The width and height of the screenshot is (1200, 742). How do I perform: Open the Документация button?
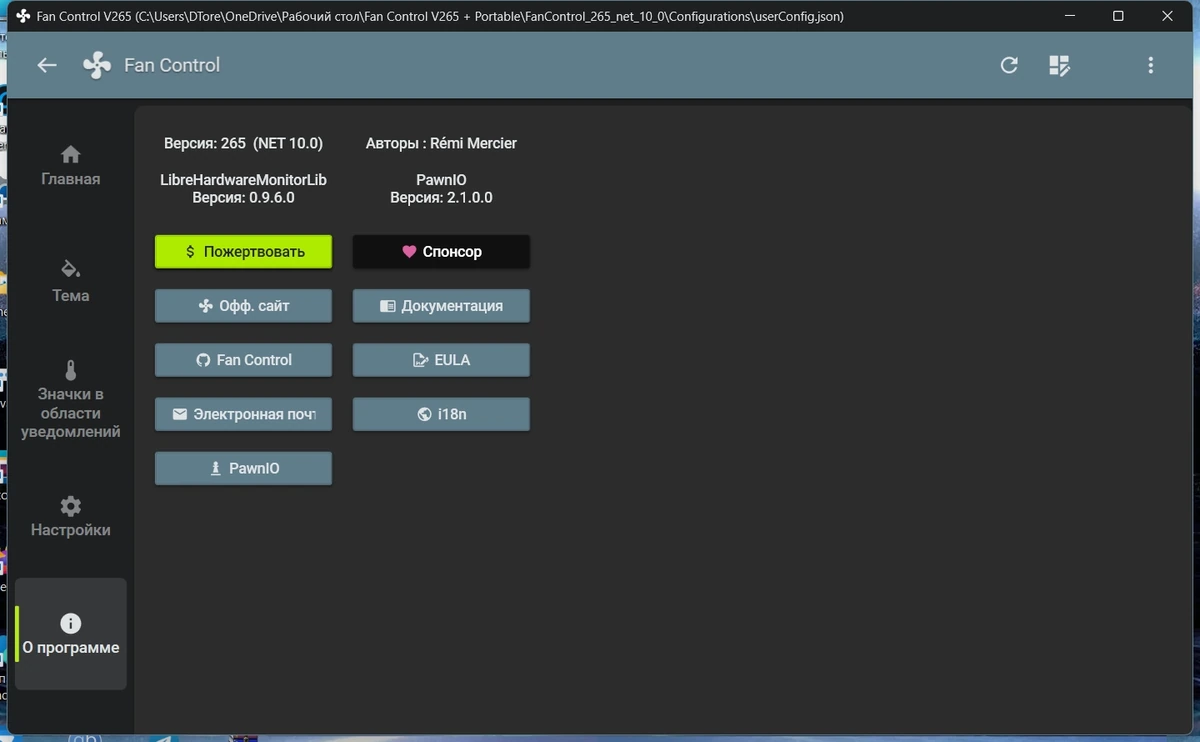[x=441, y=306]
